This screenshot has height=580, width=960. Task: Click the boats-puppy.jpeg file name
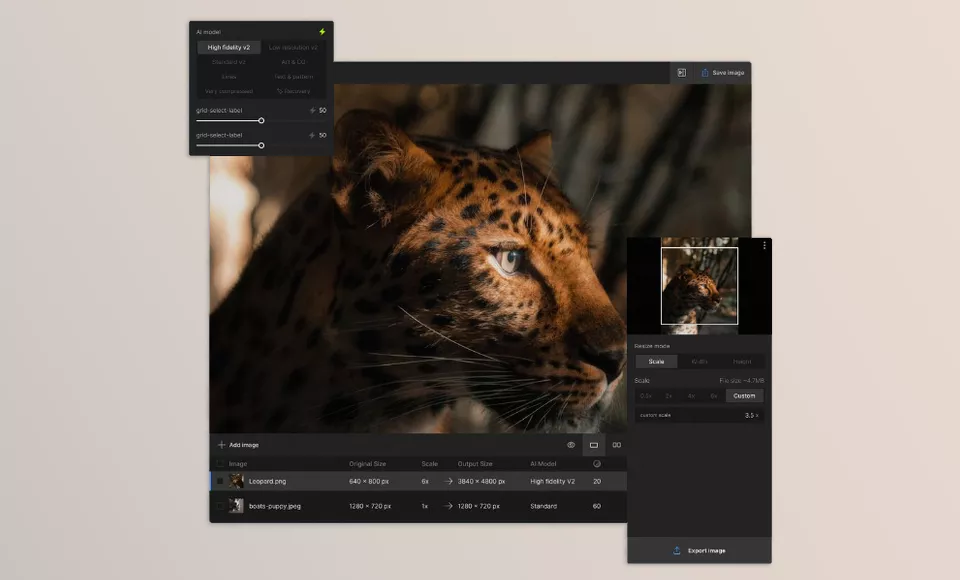275,506
